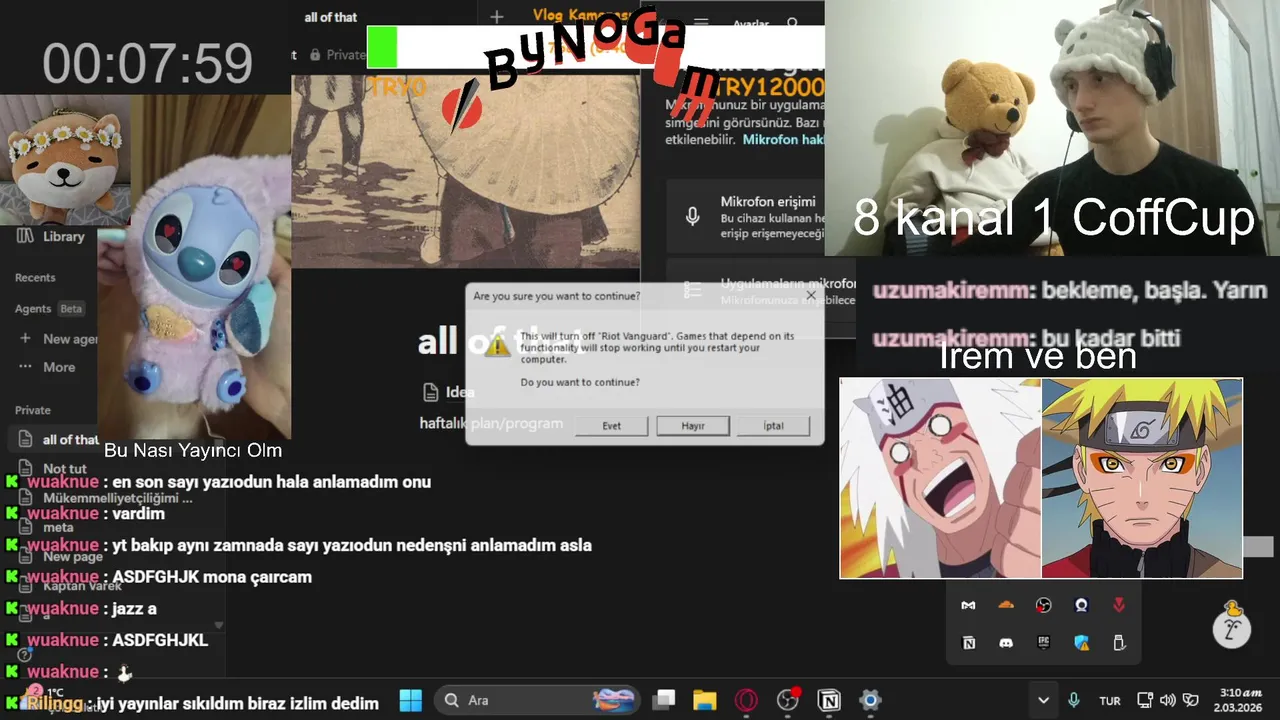Click the microphone indicator in system tray
Image resolution: width=1280 pixels, height=720 pixels.
coord(1074,700)
